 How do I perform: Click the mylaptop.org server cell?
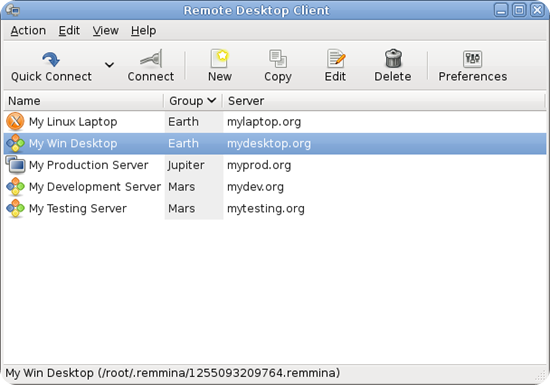pos(264,122)
